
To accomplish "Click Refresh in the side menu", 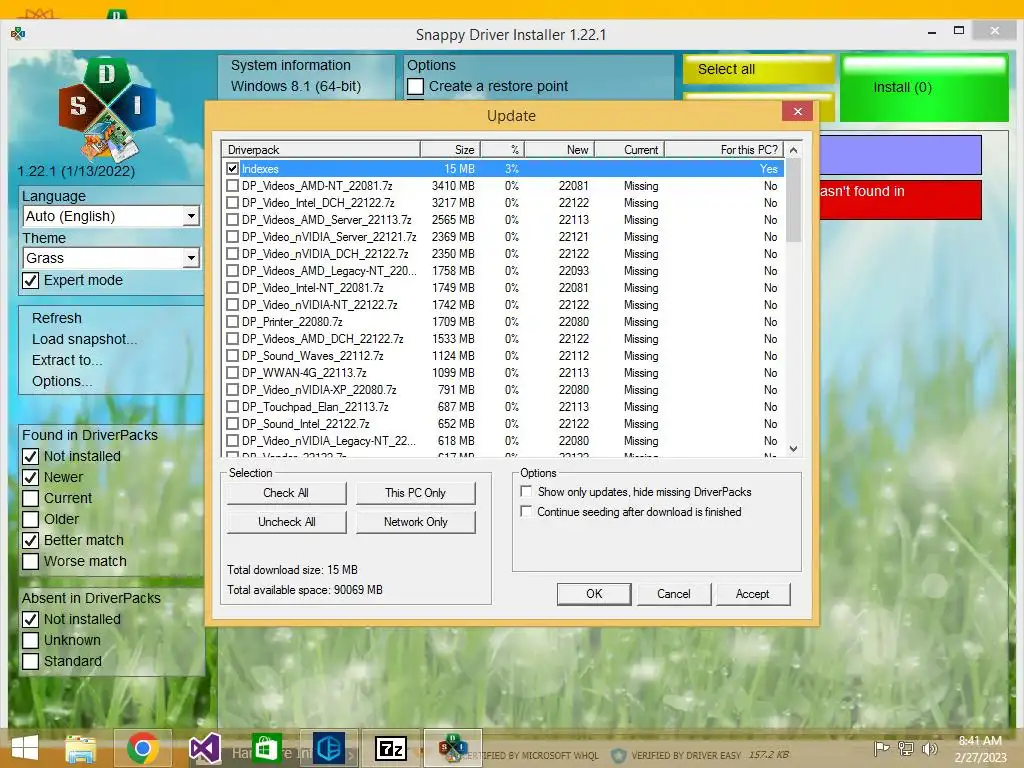I will (x=57, y=318).
